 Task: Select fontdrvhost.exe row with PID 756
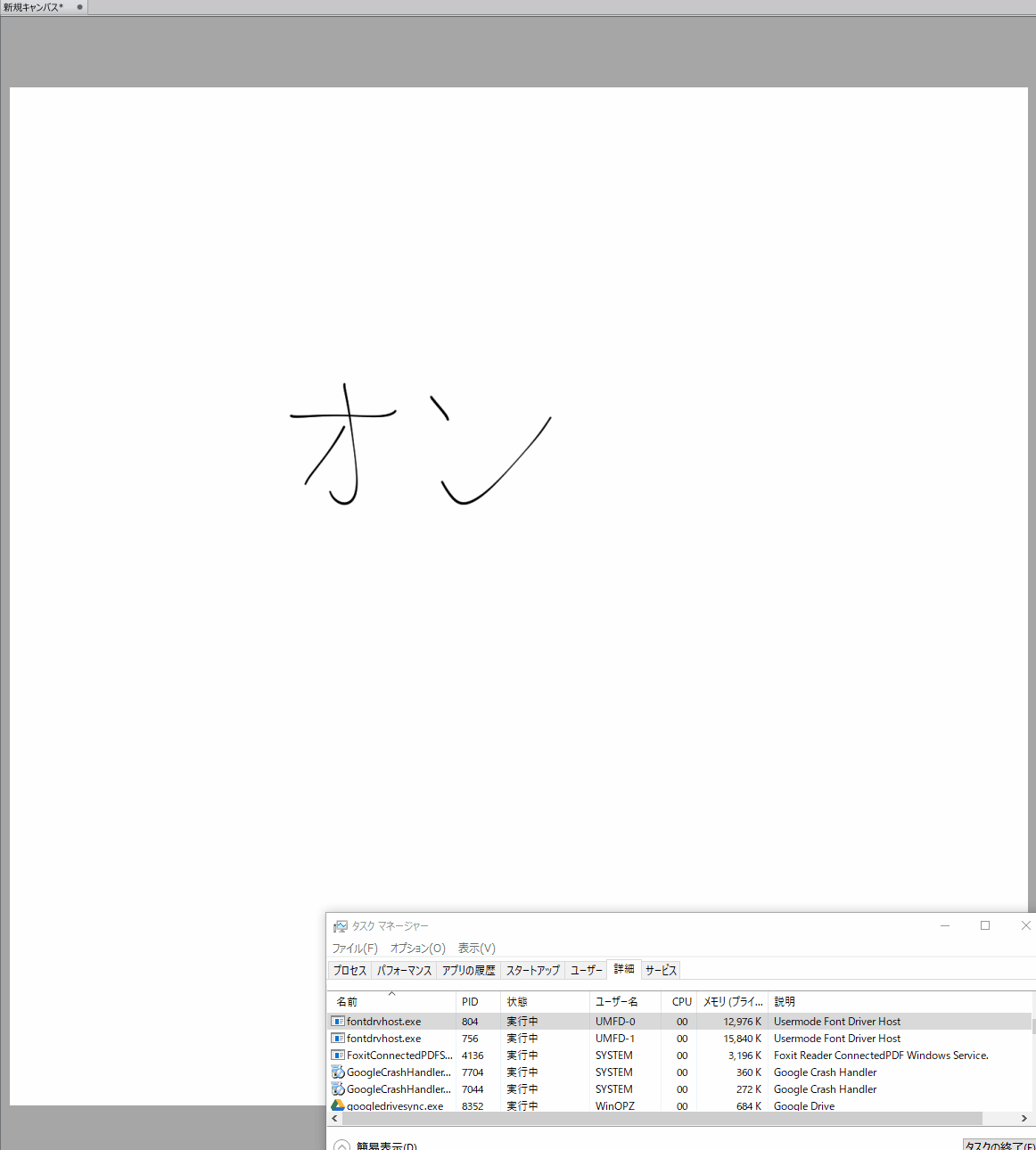pyautogui.click(x=679, y=1039)
